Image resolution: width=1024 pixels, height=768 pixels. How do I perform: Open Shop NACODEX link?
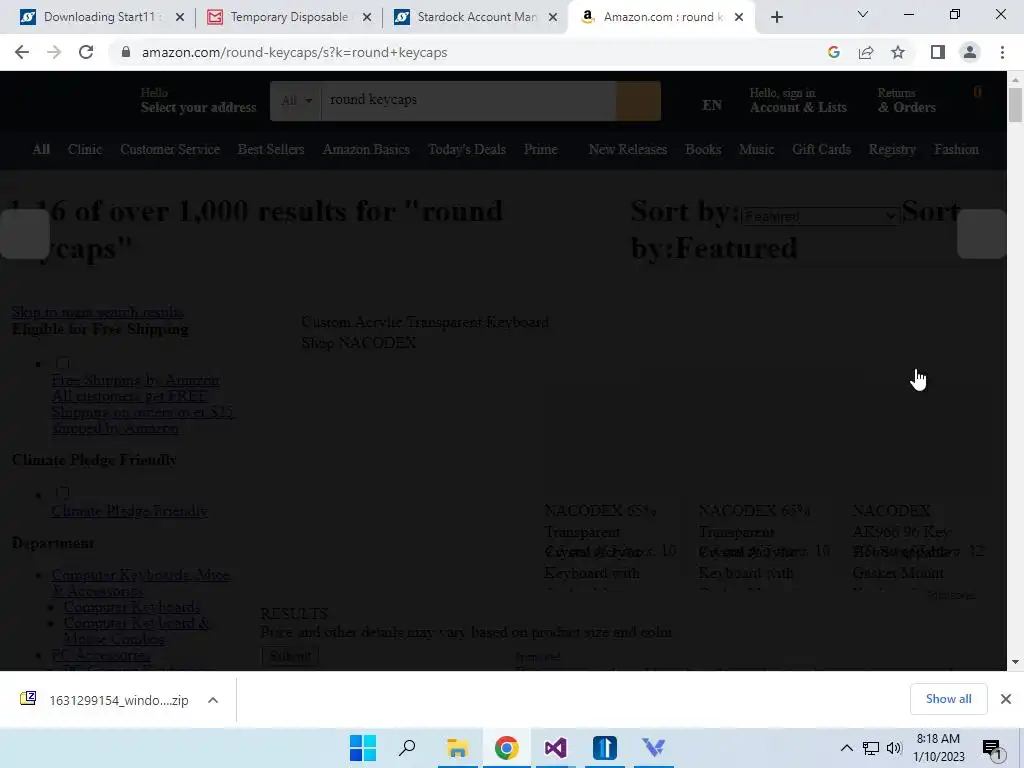pos(359,343)
